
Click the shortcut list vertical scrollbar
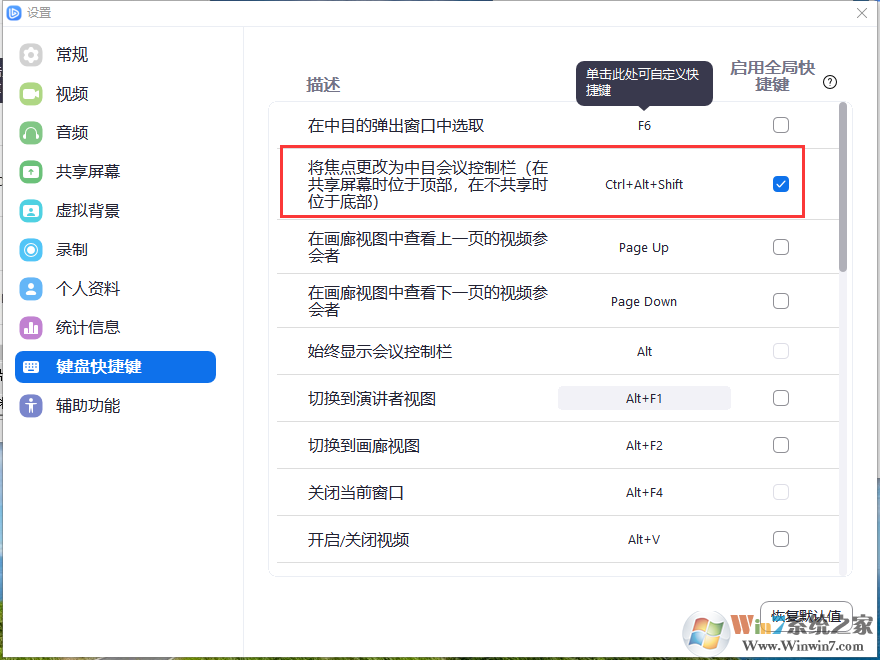pyautogui.click(x=843, y=190)
